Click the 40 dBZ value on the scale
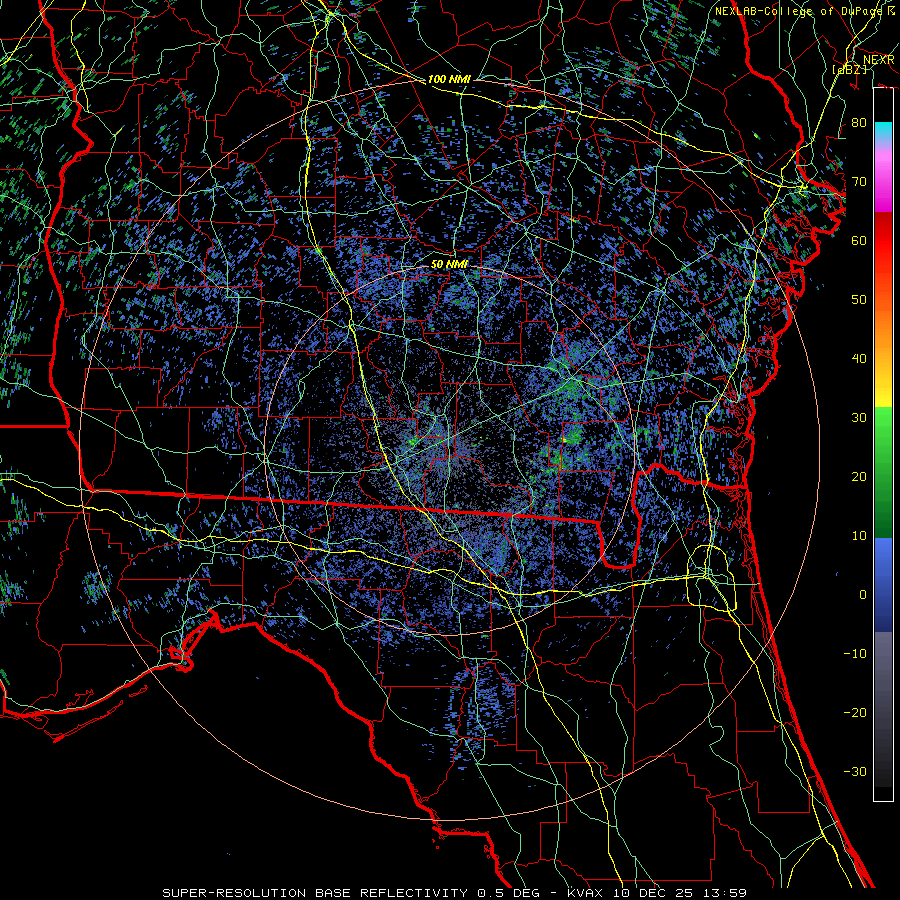 pyautogui.click(x=859, y=359)
